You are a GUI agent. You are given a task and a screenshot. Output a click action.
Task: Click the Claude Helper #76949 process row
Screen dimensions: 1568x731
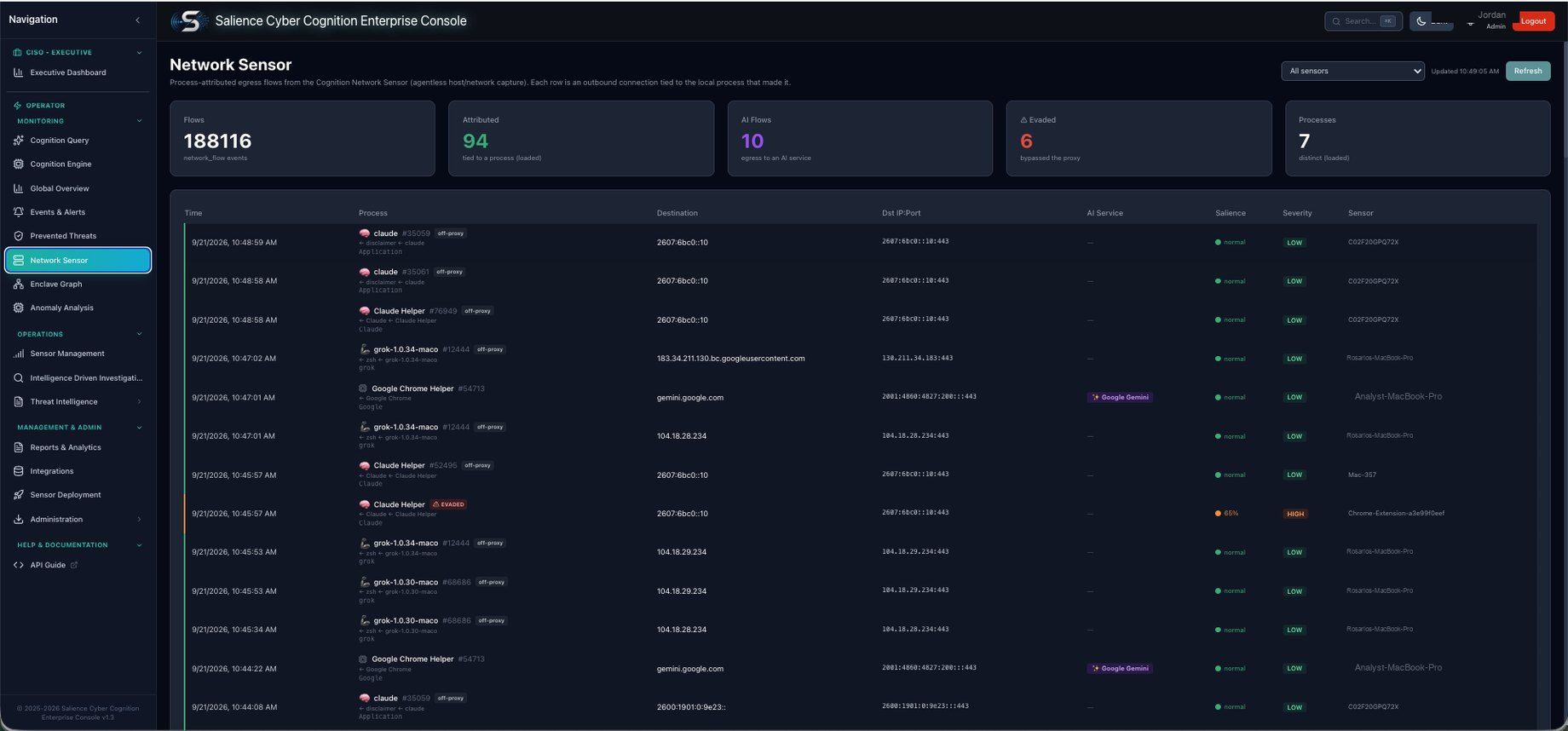pos(861,320)
